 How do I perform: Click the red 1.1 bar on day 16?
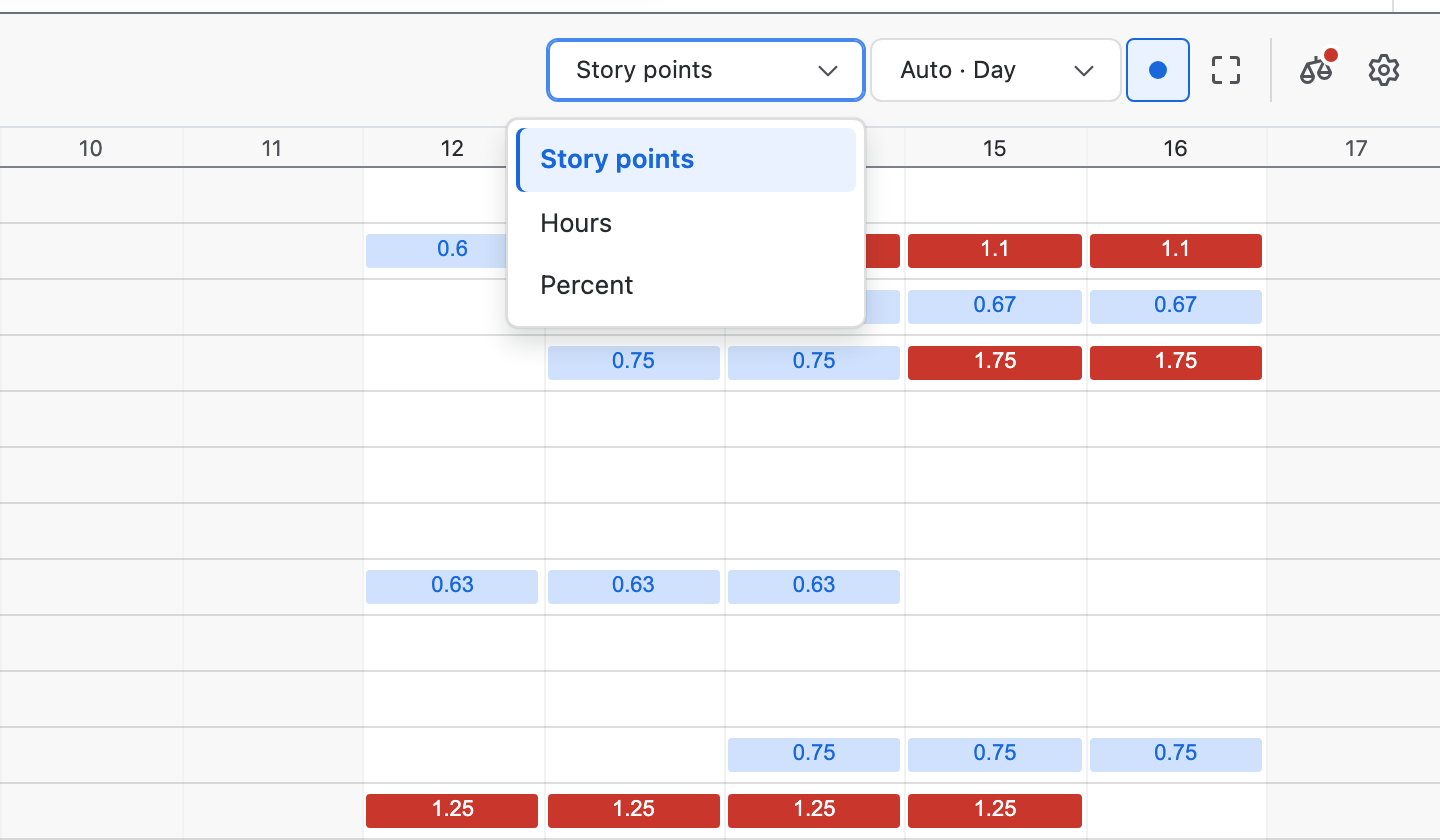pos(1176,250)
